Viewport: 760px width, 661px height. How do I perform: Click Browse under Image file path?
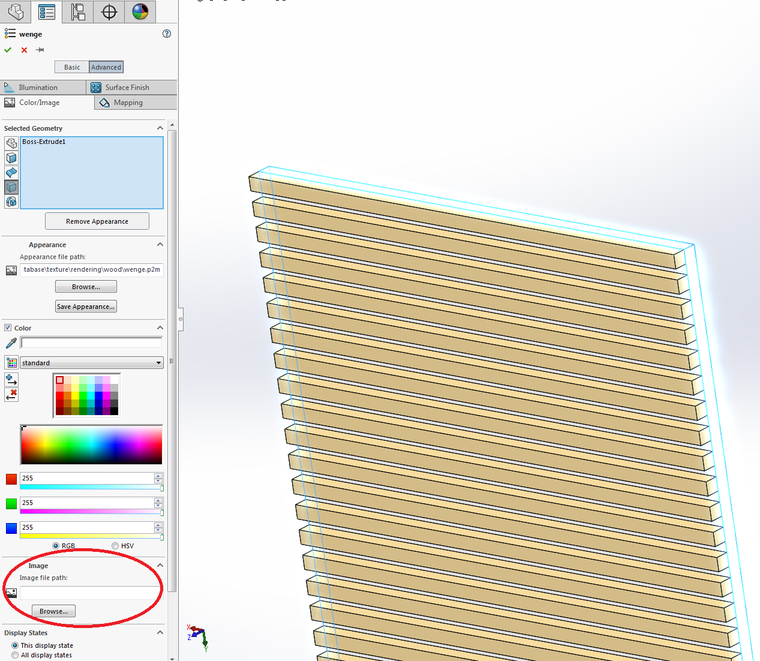click(54, 611)
